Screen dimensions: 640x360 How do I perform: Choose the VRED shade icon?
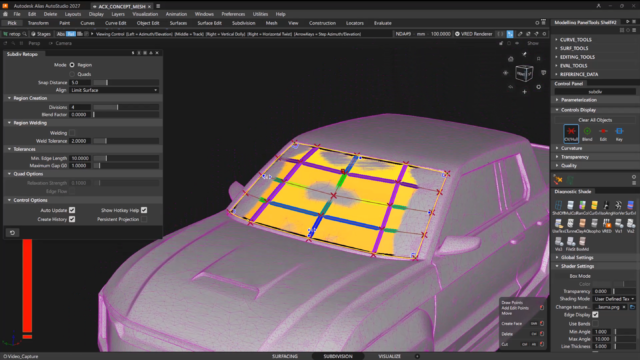point(607,223)
